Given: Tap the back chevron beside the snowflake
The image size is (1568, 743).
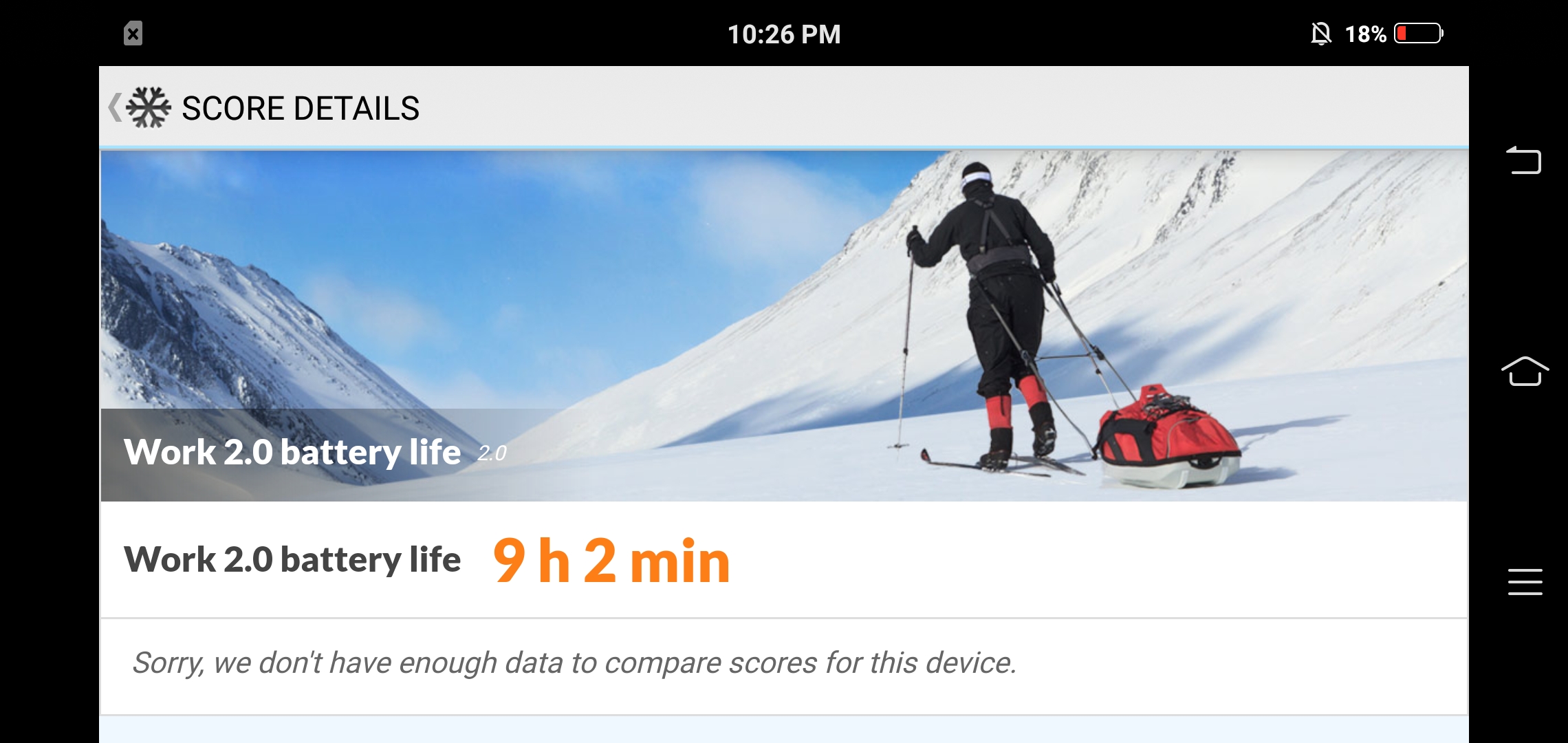Looking at the screenshot, I should [x=115, y=107].
